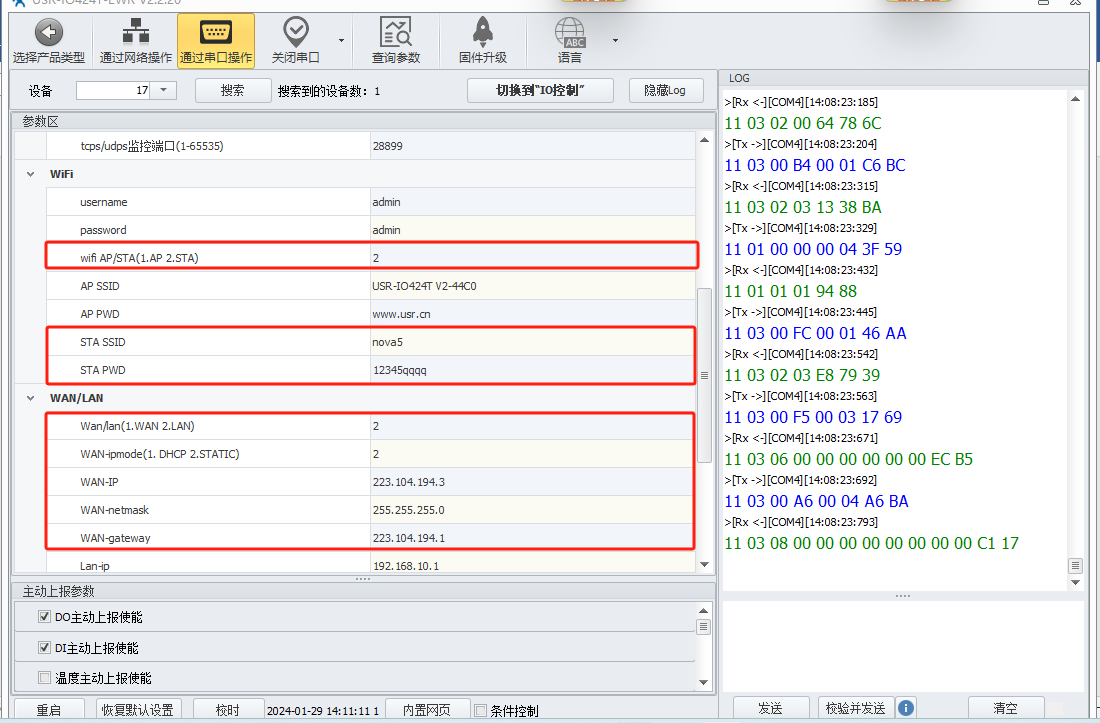This screenshot has width=1100, height=723.
Task: Uncheck the DO主动上报使能 checkbox
Action: [44, 617]
